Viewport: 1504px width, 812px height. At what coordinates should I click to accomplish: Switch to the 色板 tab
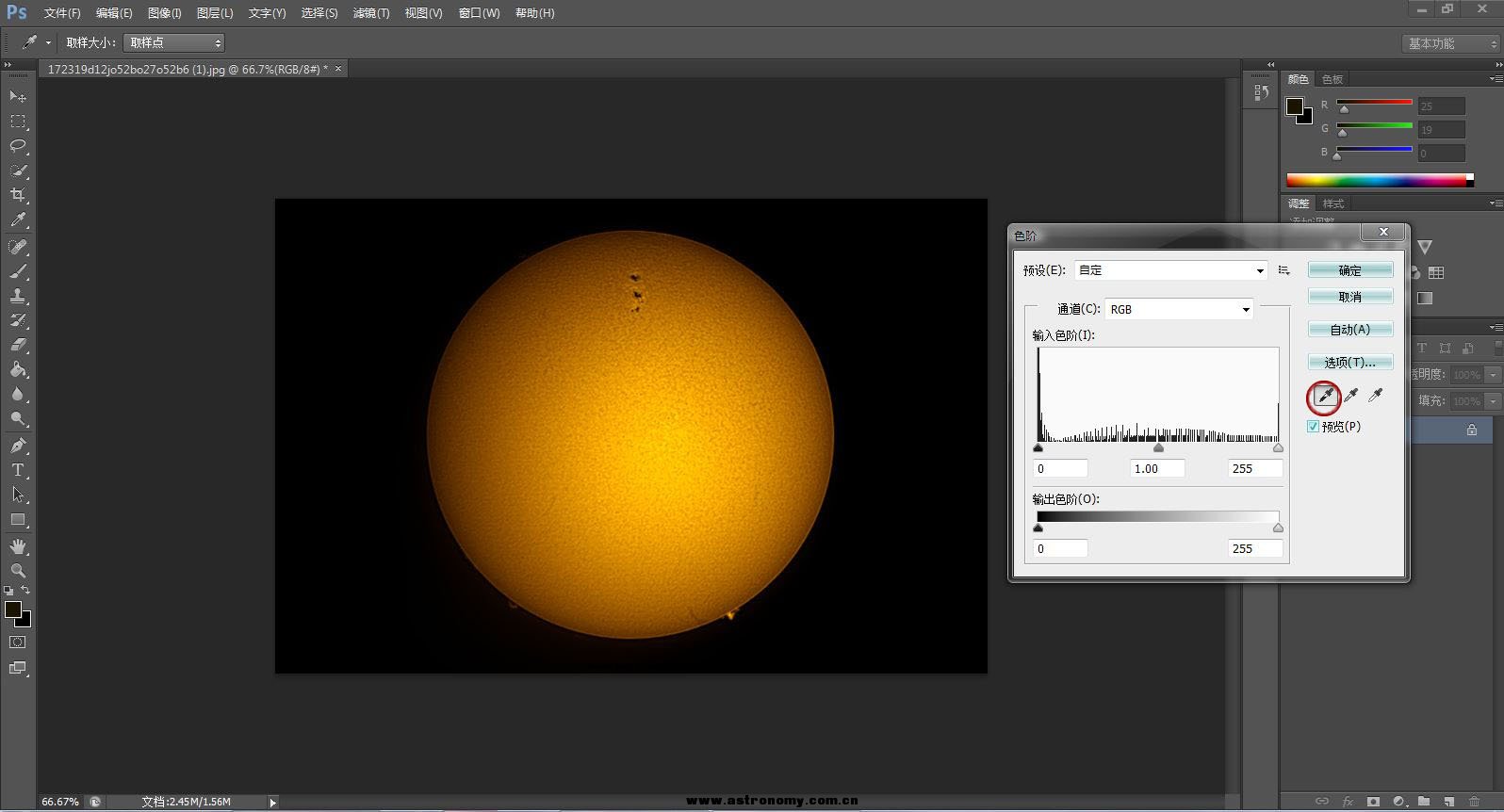pos(1332,79)
